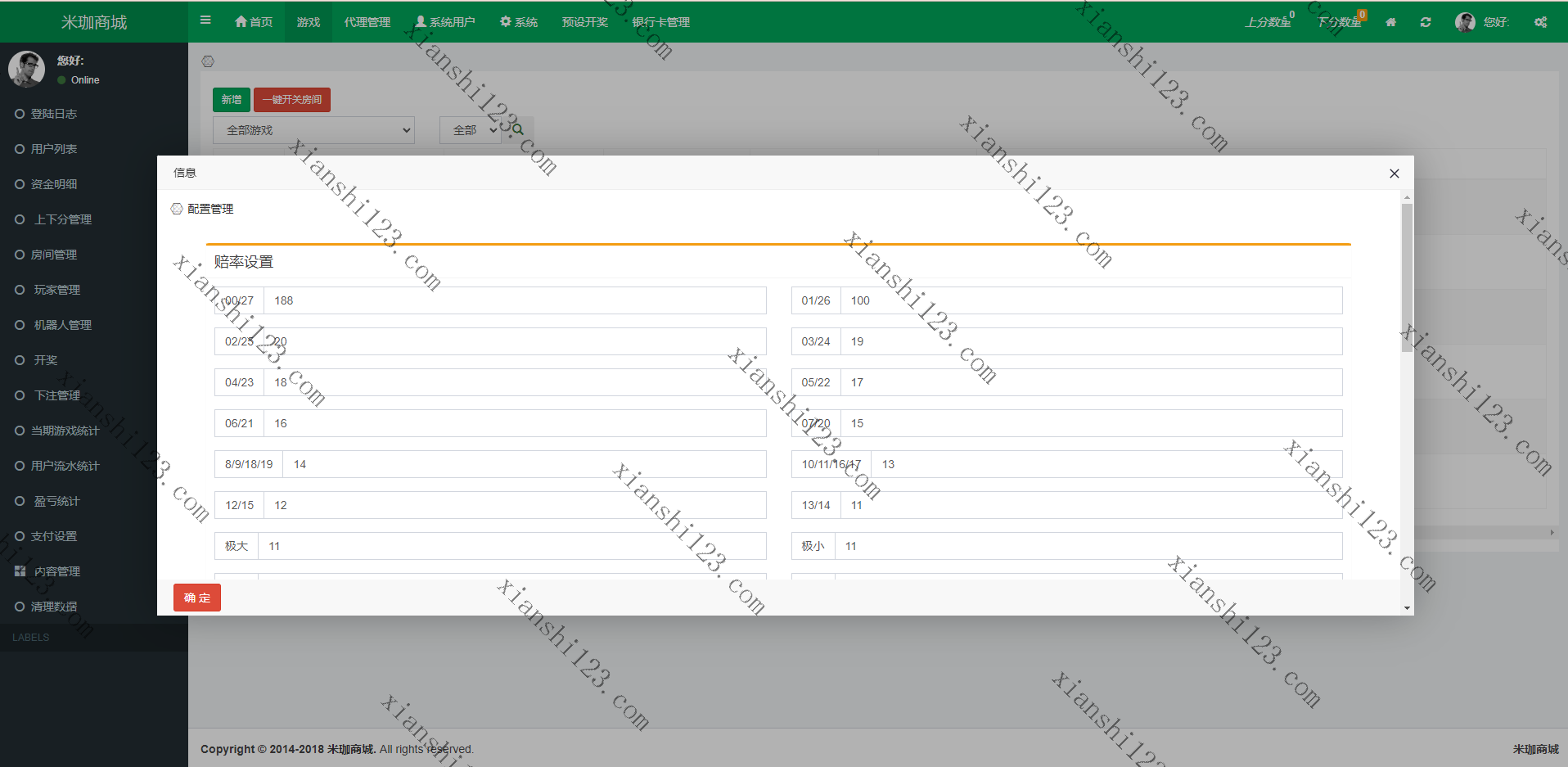The width and height of the screenshot is (1568, 767).
Task: Click the dialog scrollbar down arrow
Action: 1407,608
